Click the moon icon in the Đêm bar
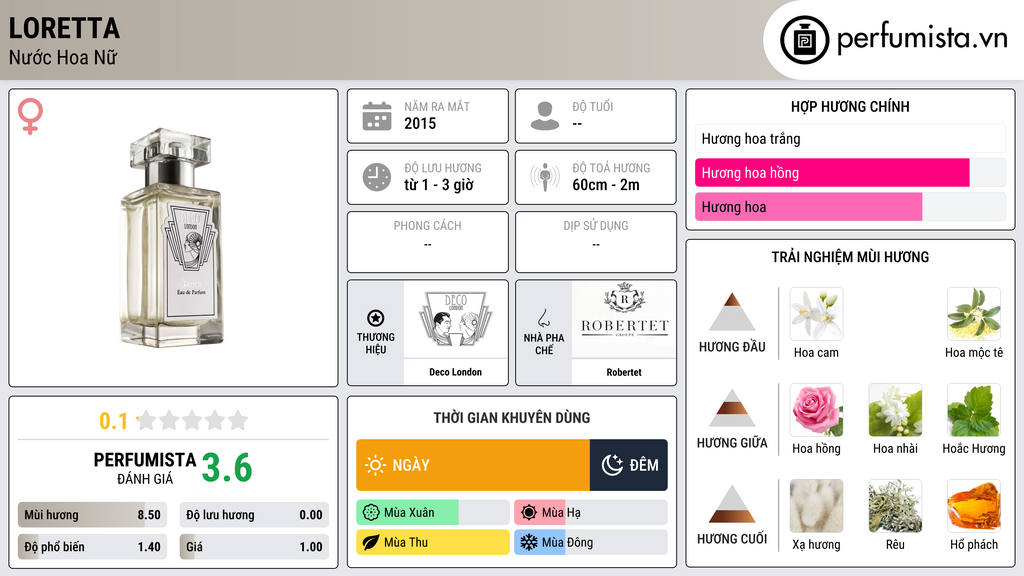1024x576 pixels. [612, 465]
